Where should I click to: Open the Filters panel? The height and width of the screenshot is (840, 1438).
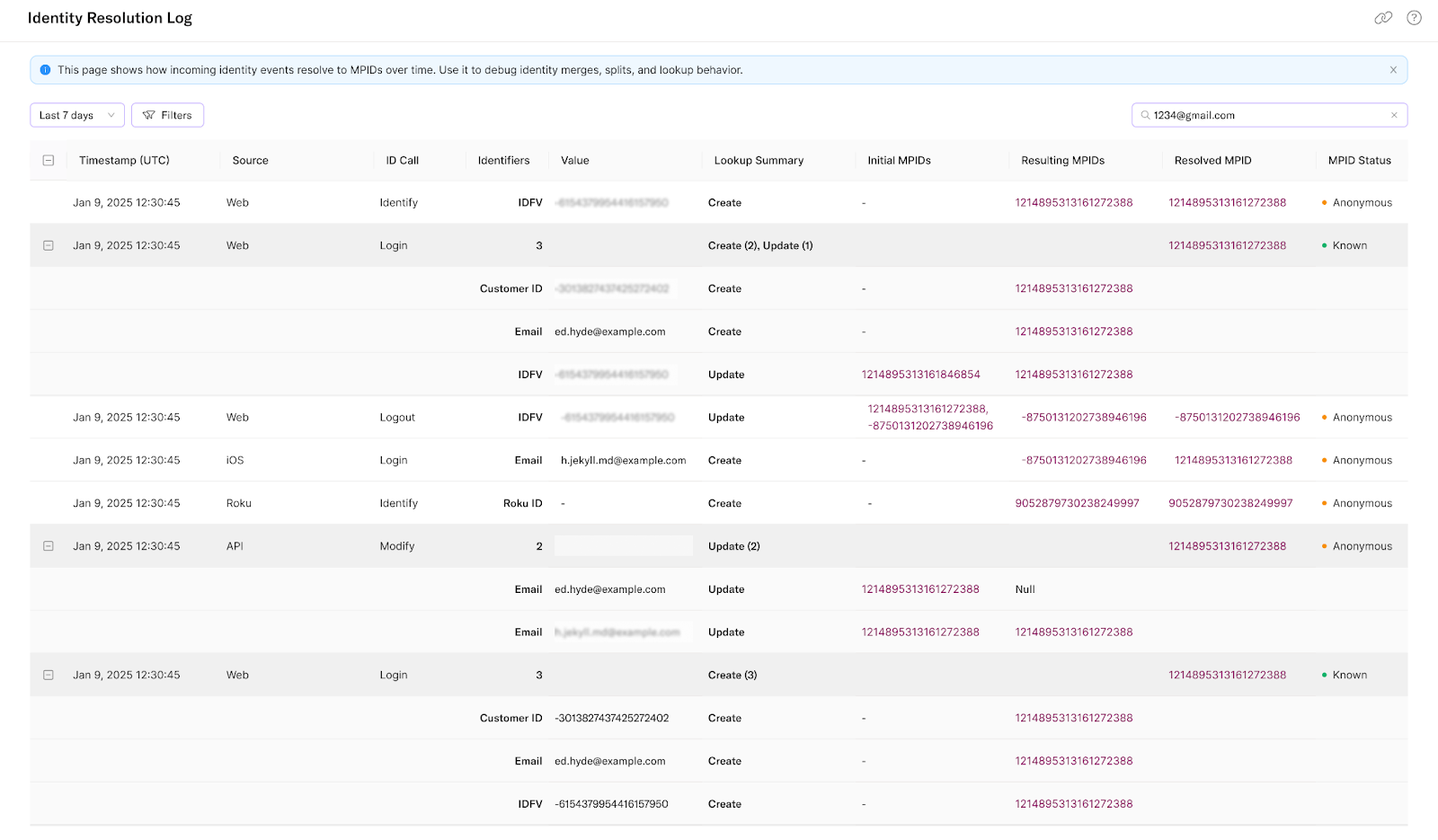click(167, 115)
